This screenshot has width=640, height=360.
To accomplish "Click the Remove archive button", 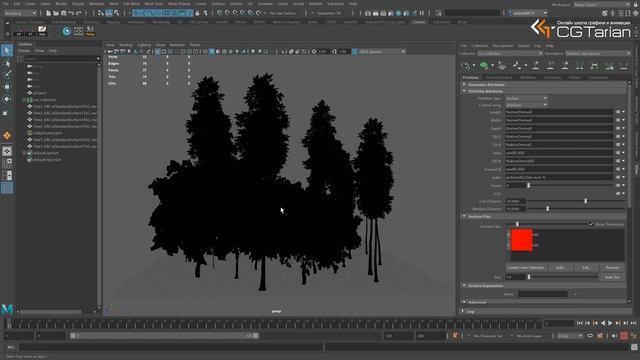I will click(x=612, y=268).
